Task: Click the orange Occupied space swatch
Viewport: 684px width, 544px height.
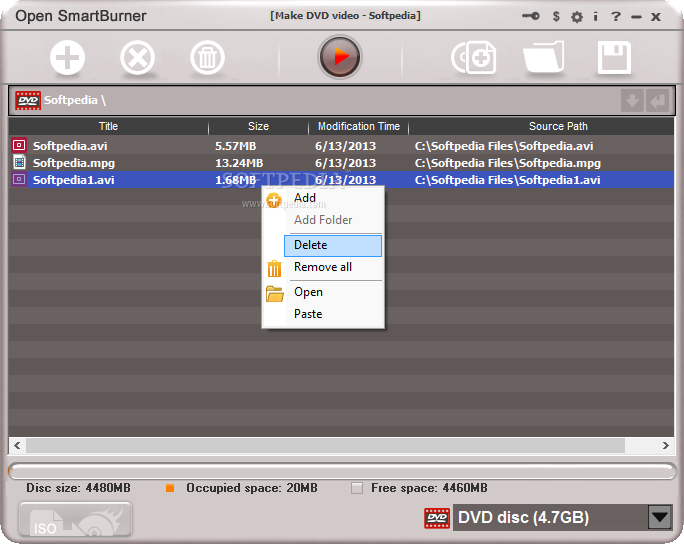Action: [x=170, y=488]
